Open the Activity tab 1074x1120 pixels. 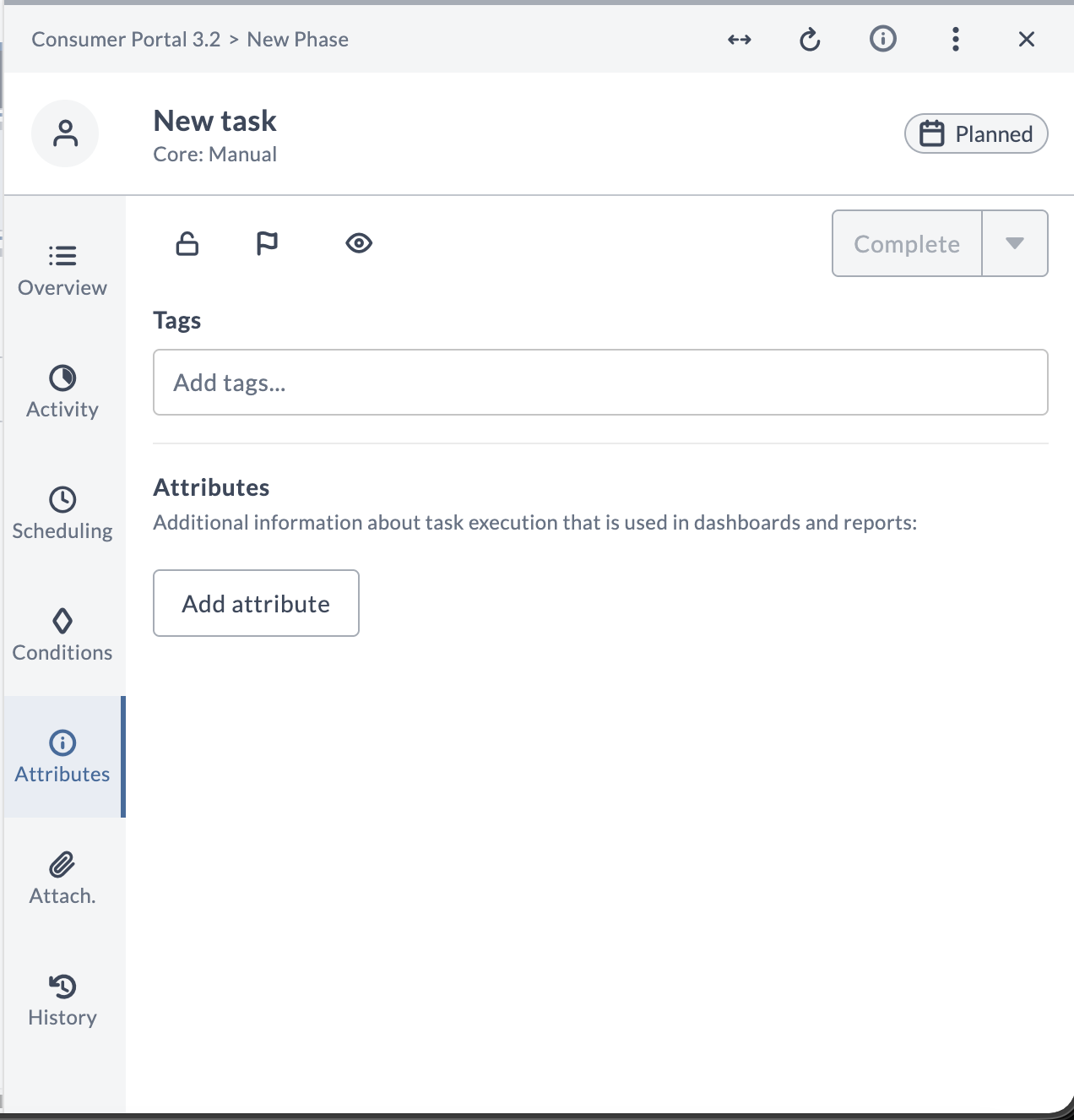pos(62,392)
